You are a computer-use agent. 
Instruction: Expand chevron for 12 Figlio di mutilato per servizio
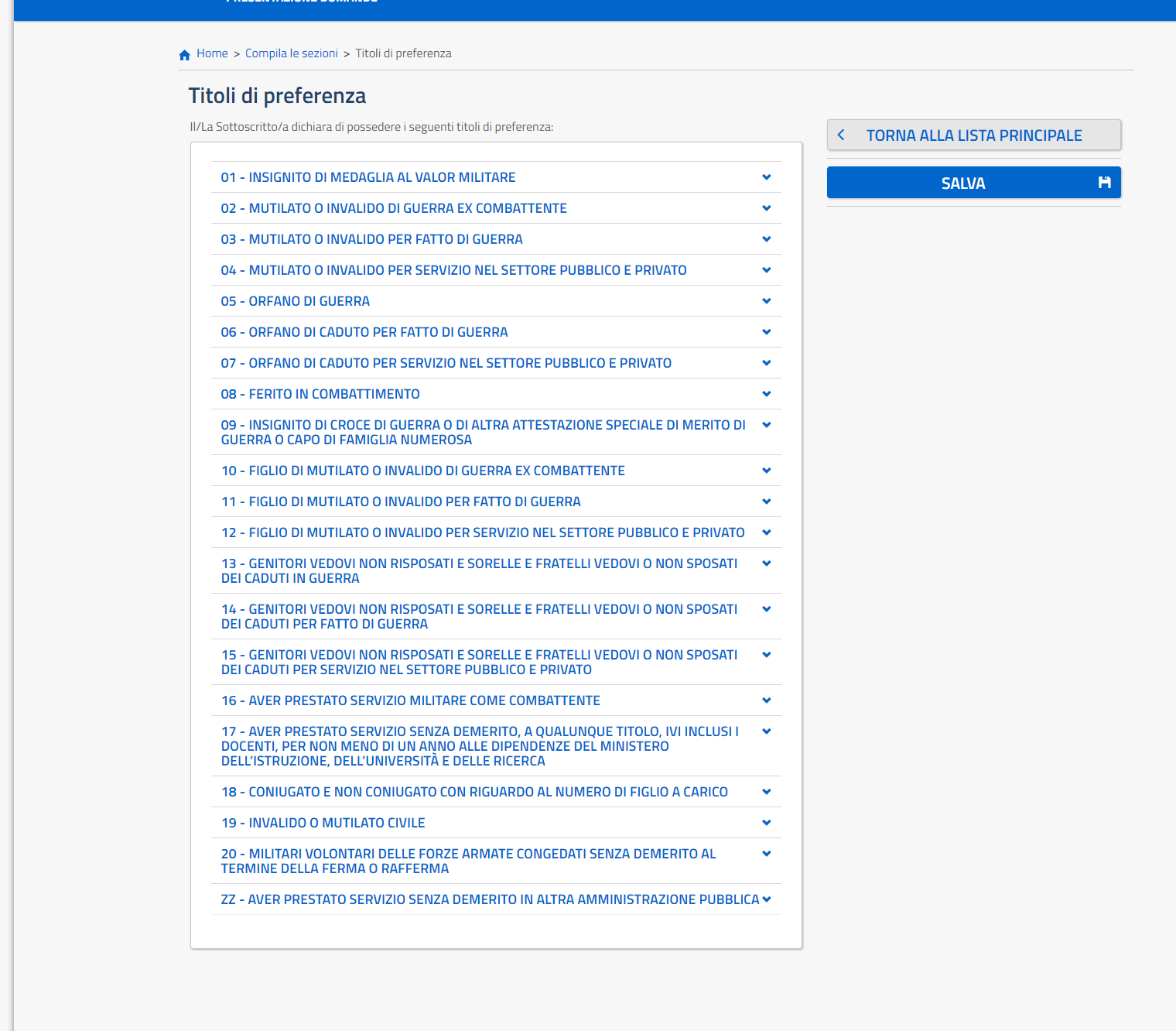767,533
